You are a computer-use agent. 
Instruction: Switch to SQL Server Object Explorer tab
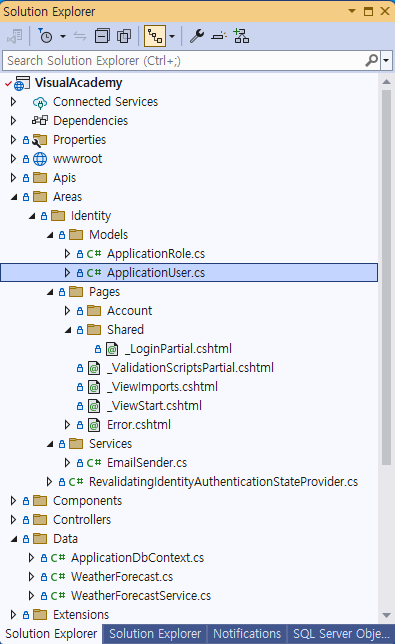pos(341,634)
